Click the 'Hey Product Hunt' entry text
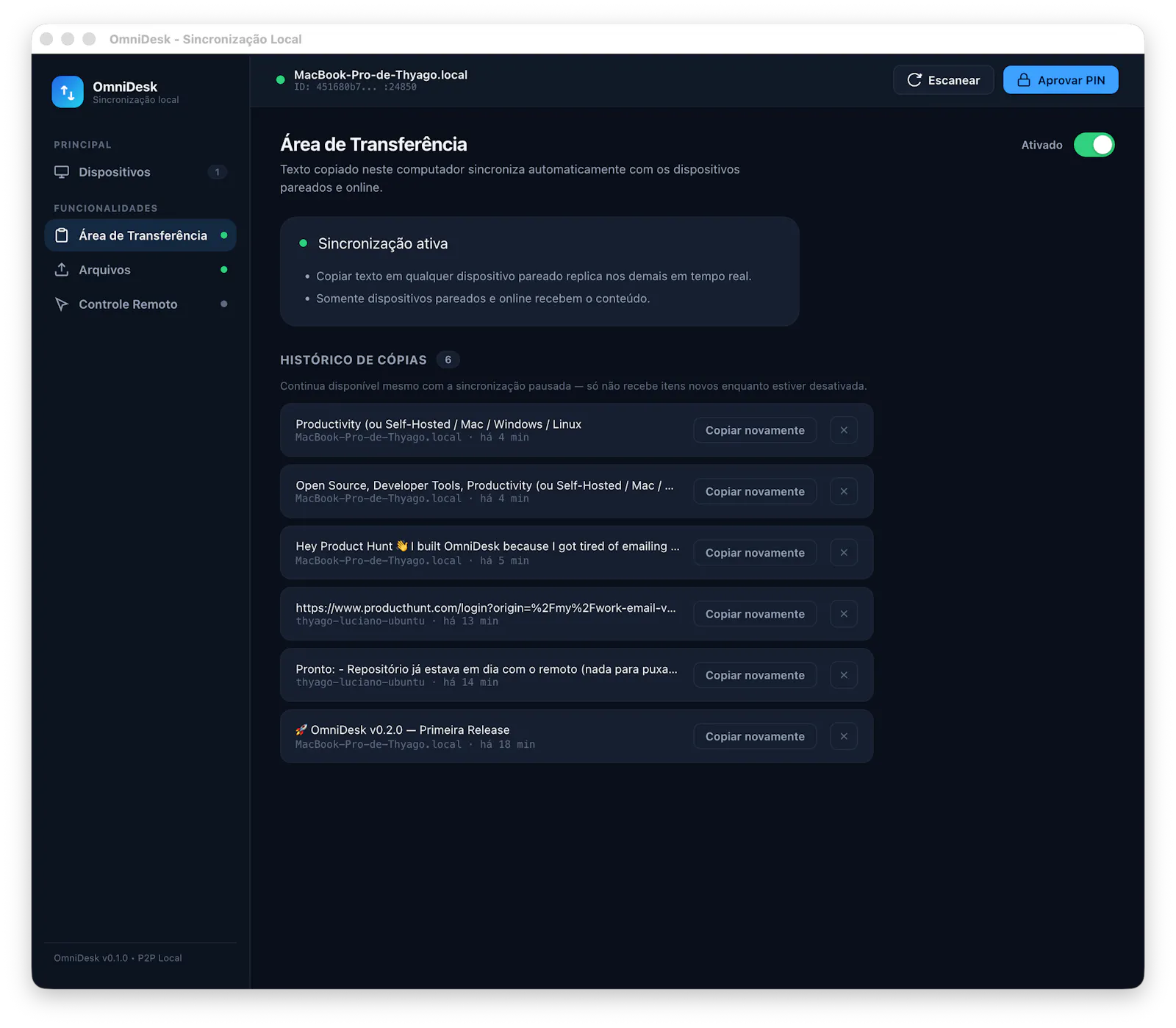This screenshot has width=1176, height=1028. tap(487, 546)
